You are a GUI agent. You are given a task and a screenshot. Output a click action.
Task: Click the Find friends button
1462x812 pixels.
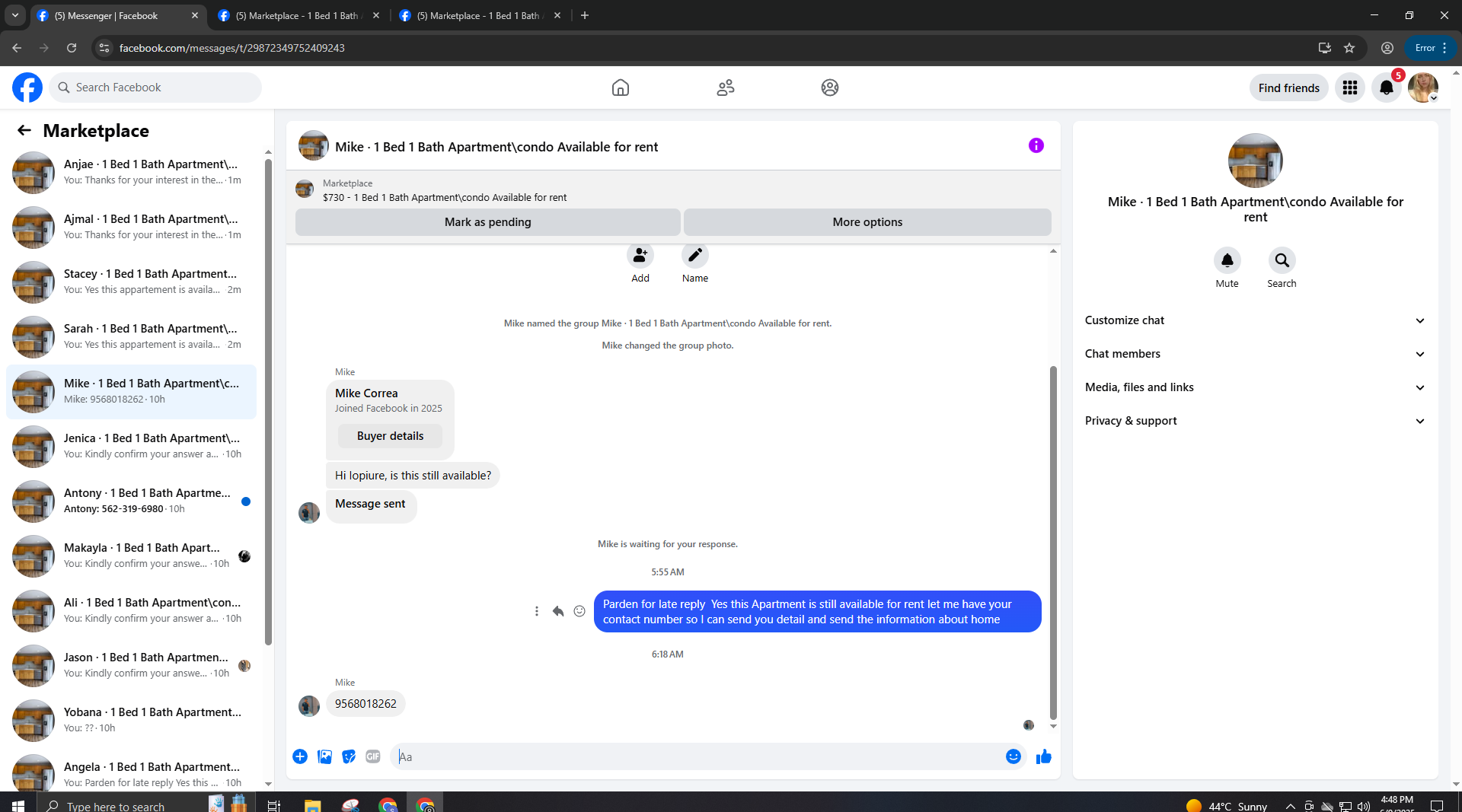[1289, 88]
